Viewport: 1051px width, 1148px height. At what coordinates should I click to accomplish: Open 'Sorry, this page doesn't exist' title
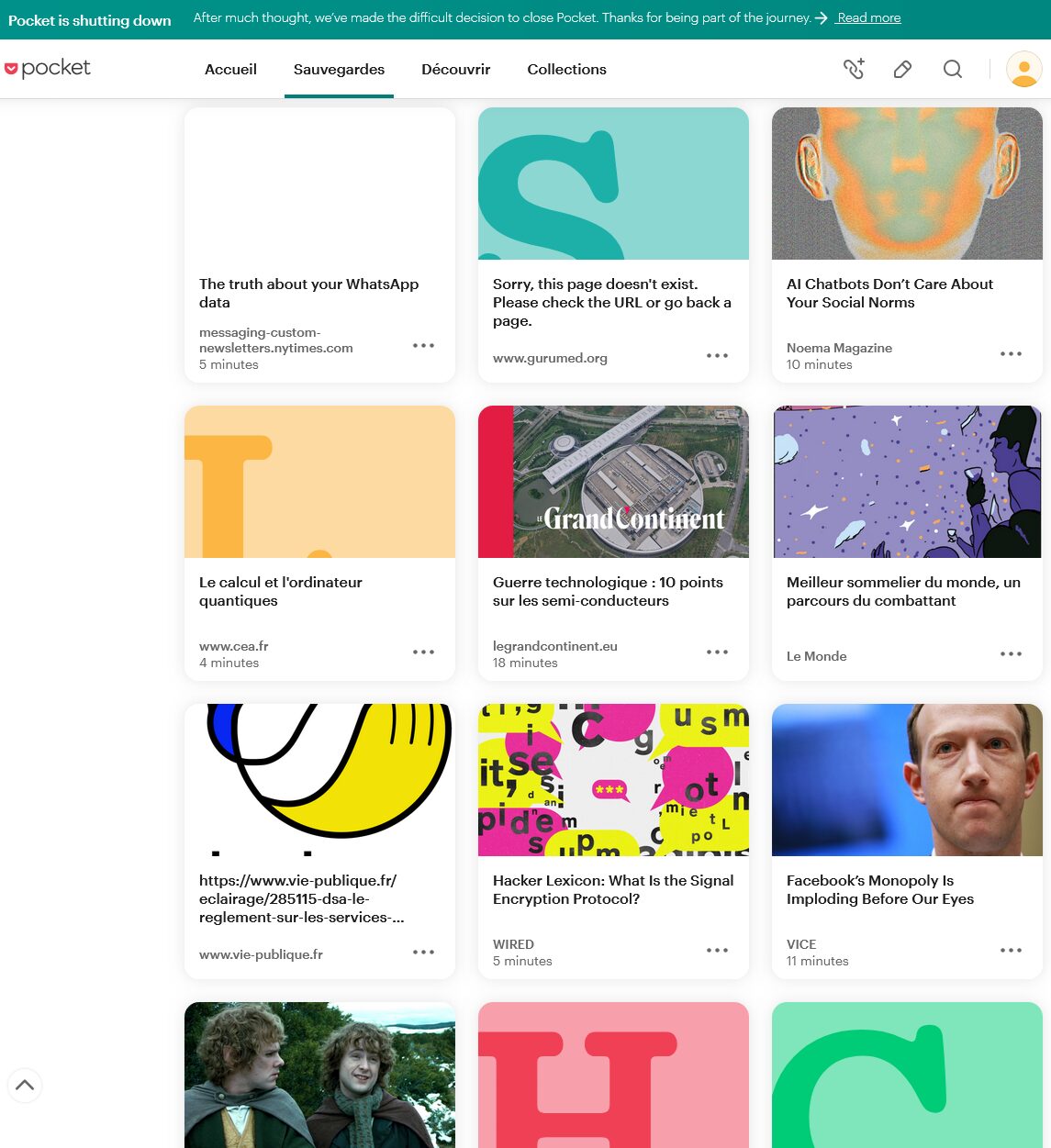point(612,303)
